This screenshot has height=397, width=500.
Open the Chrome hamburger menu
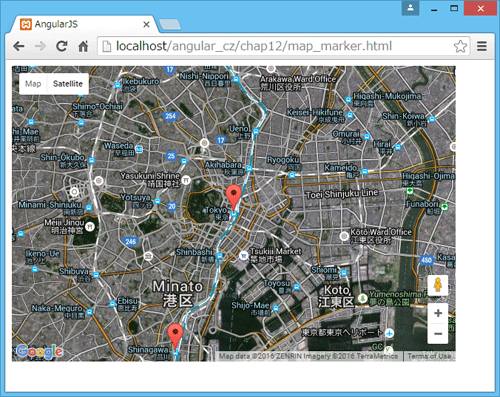pyautogui.click(x=482, y=46)
